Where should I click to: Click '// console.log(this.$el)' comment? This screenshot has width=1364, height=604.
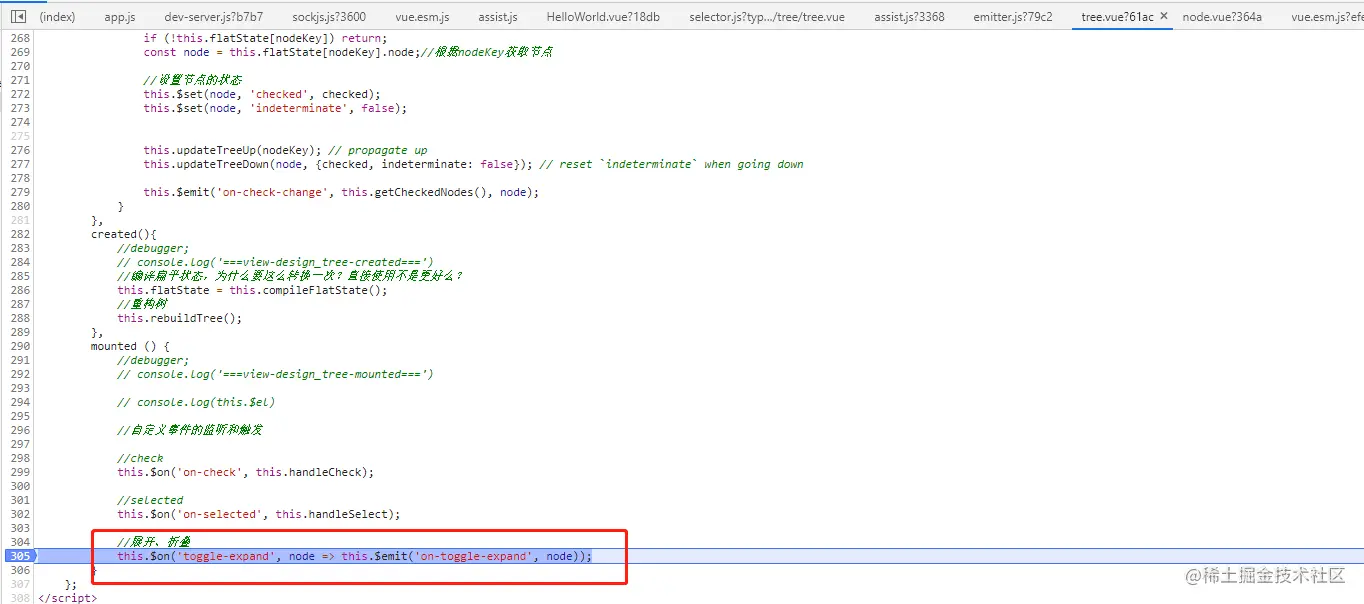(x=196, y=402)
